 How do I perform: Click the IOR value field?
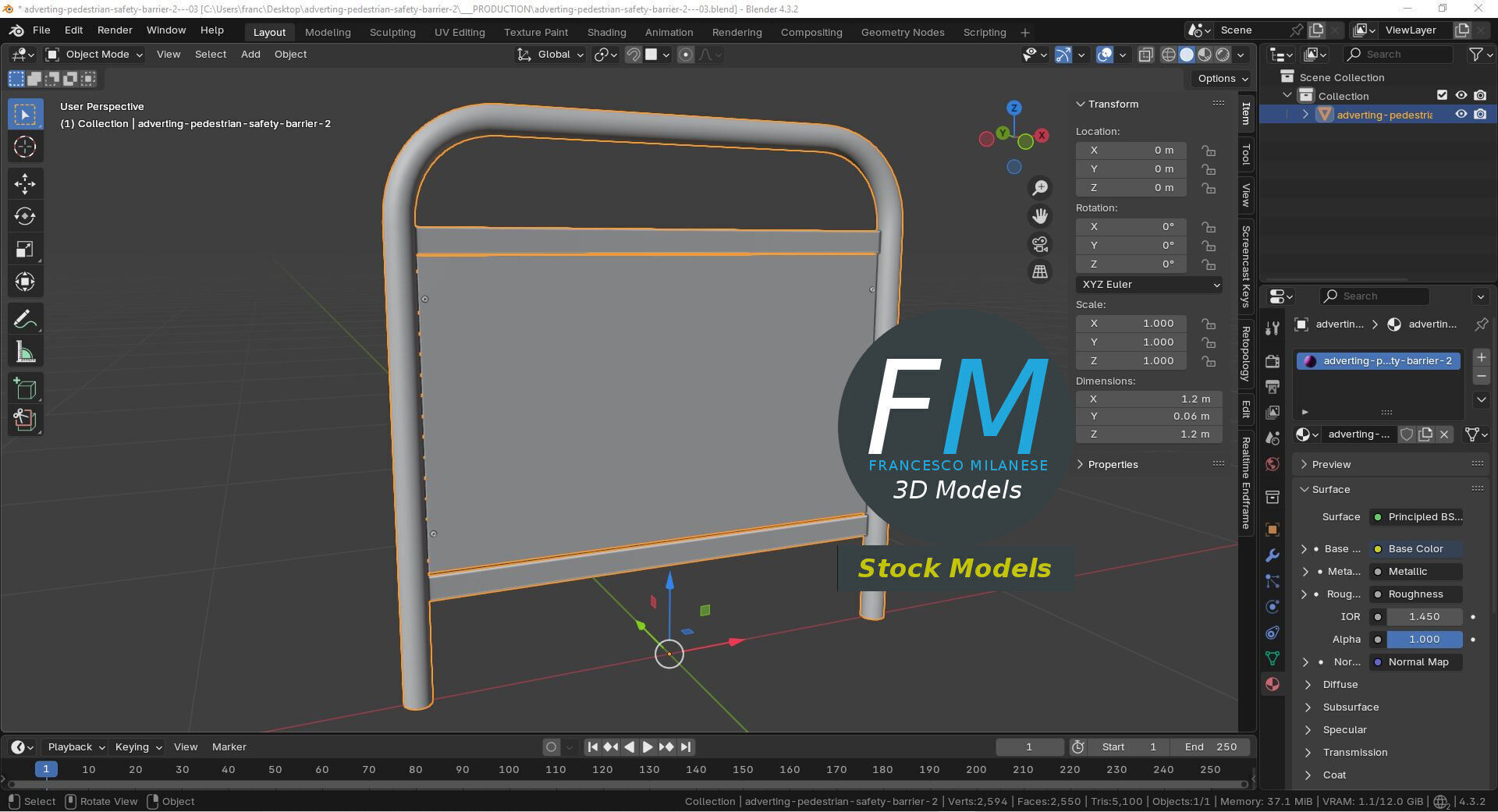1425,617
